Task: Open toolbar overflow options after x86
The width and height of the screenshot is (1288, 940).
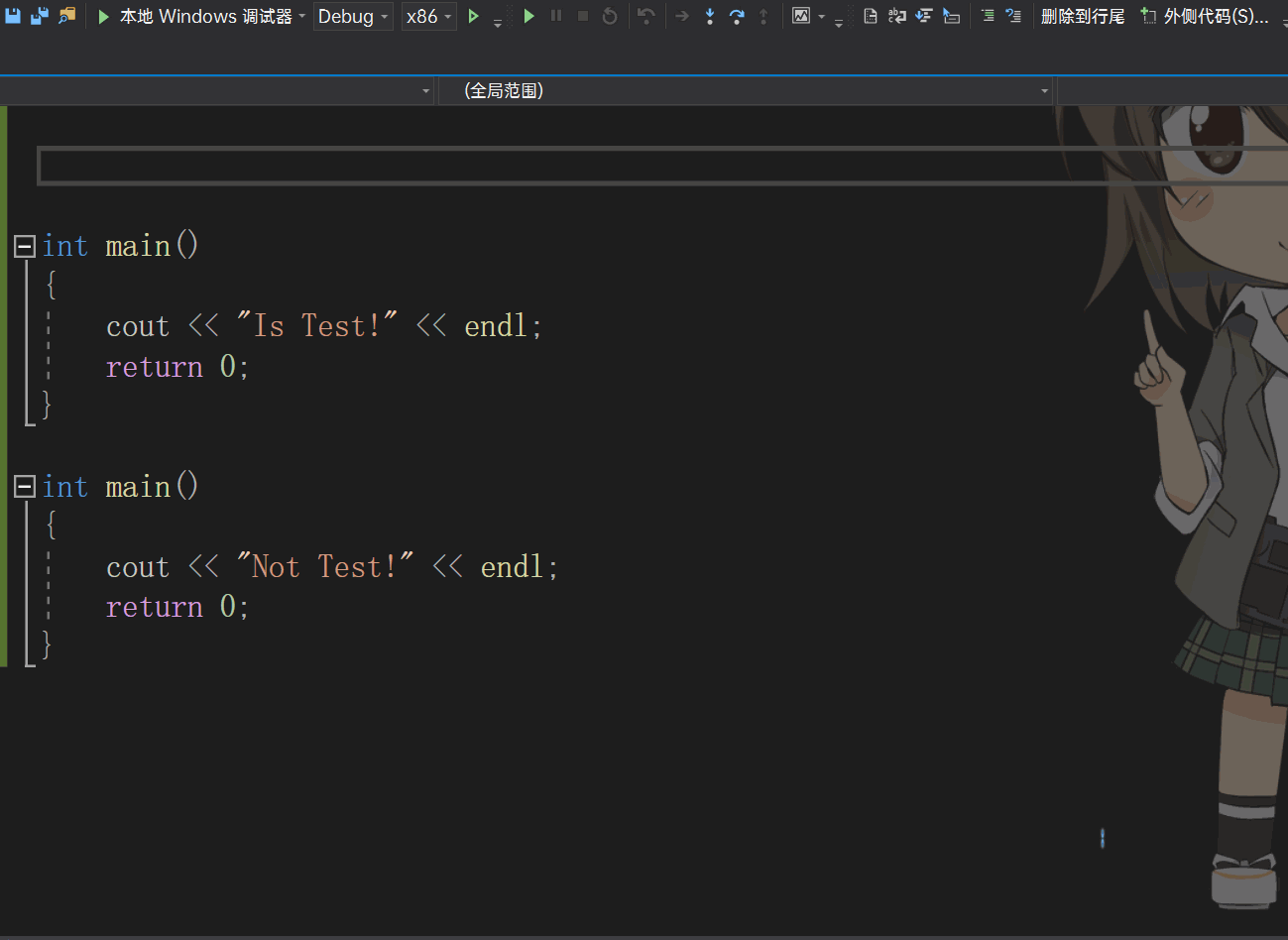Action: (498, 22)
